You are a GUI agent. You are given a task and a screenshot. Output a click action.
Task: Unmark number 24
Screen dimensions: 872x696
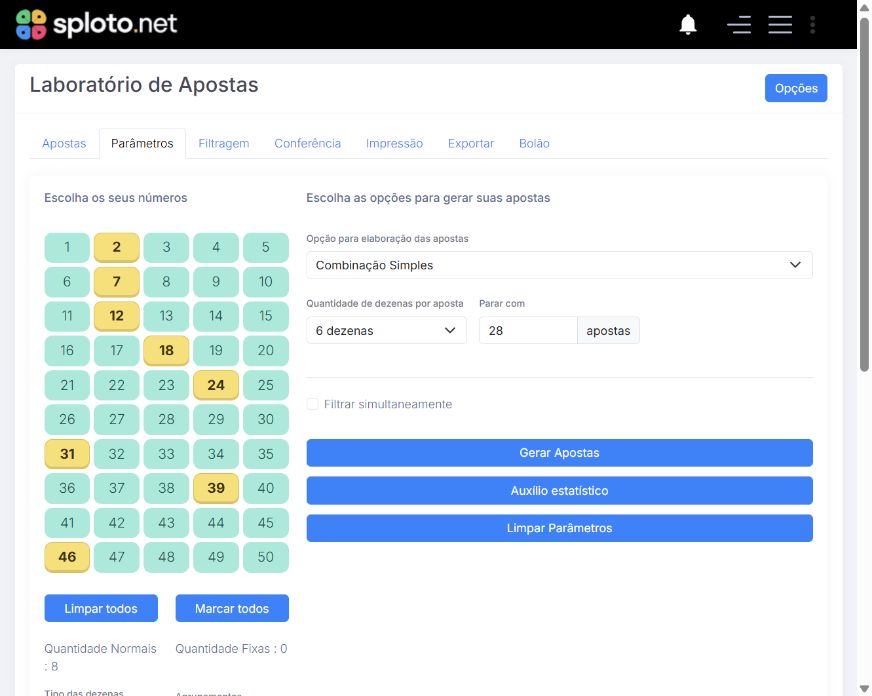point(216,385)
